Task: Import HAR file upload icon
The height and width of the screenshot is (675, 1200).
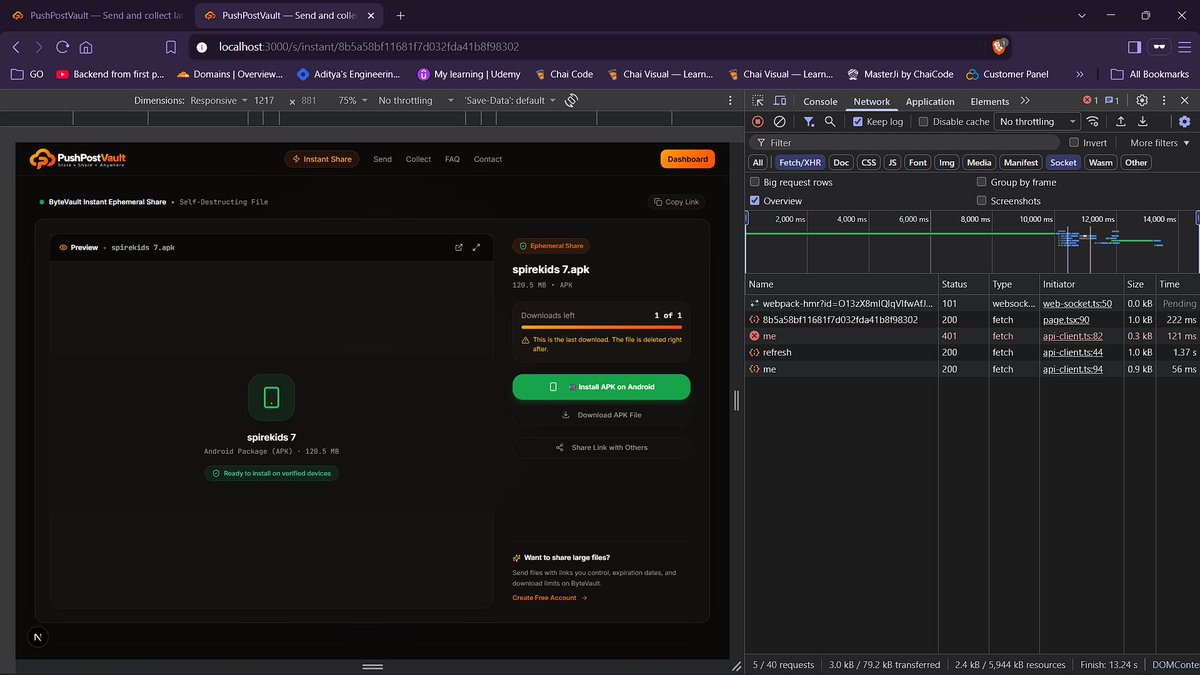Action: tap(1120, 121)
